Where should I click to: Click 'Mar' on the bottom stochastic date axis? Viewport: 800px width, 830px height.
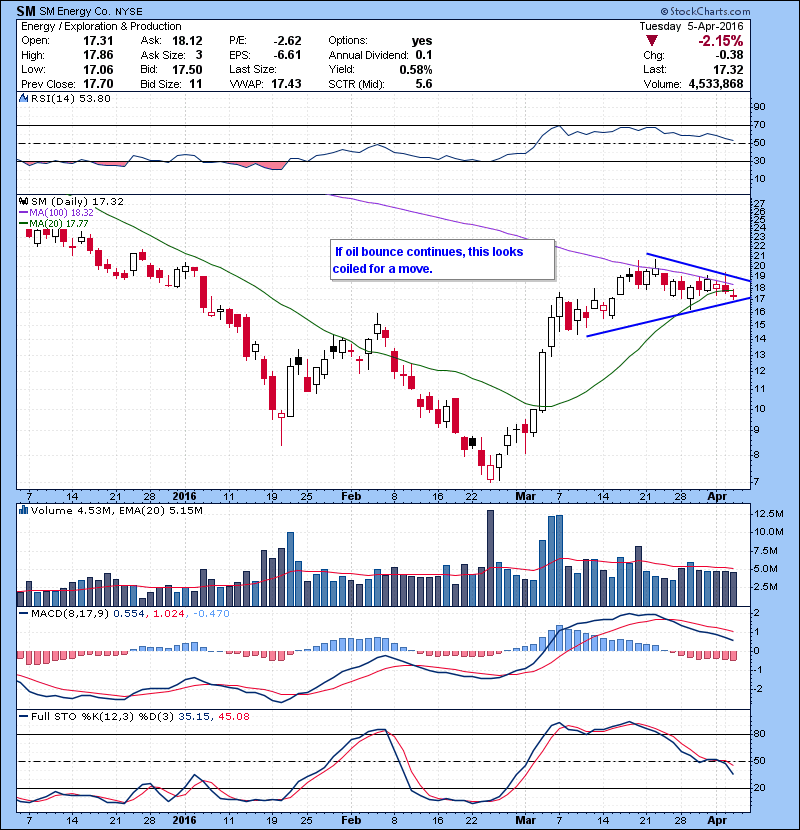(526, 820)
